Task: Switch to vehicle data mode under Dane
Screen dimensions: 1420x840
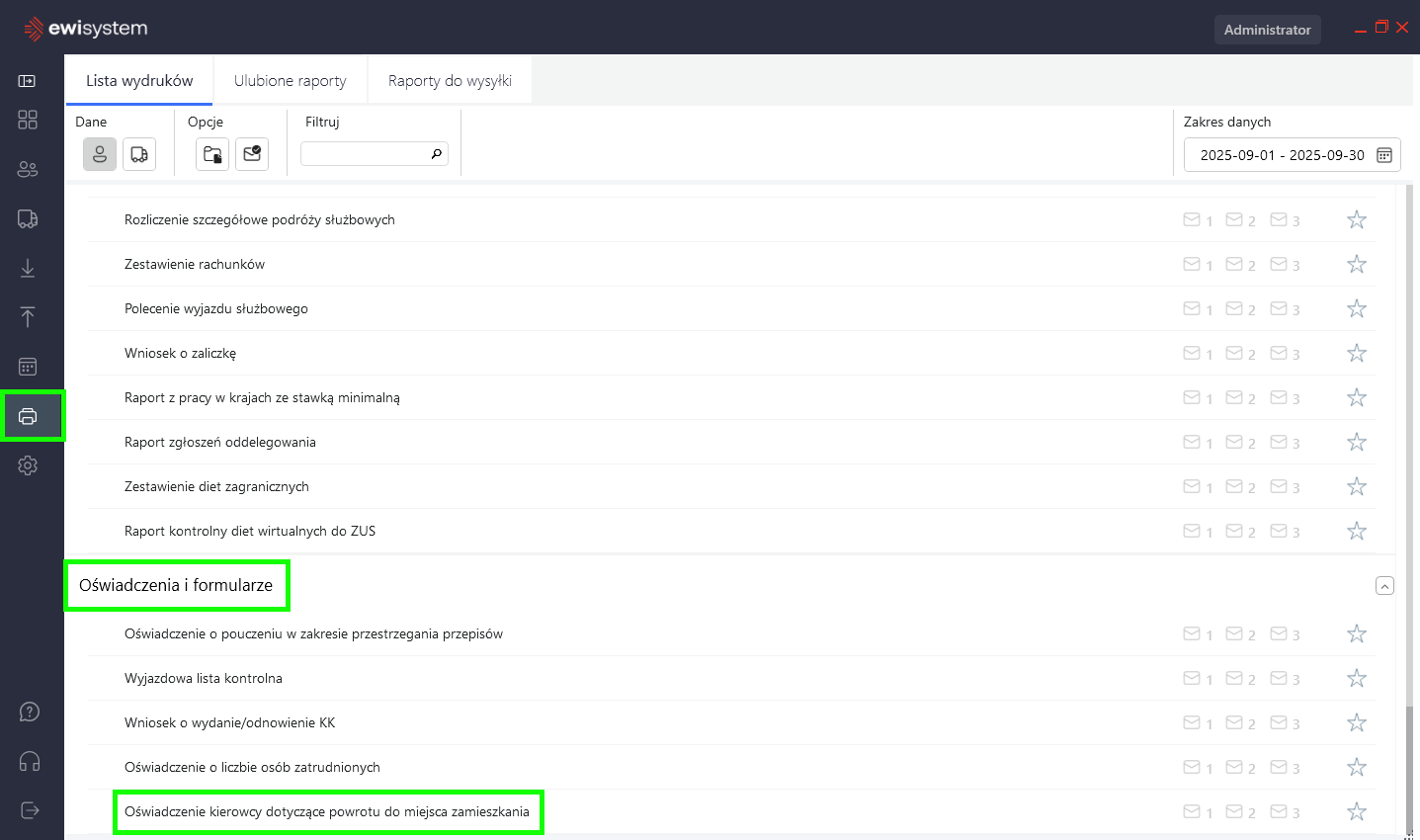Action: click(x=139, y=154)
